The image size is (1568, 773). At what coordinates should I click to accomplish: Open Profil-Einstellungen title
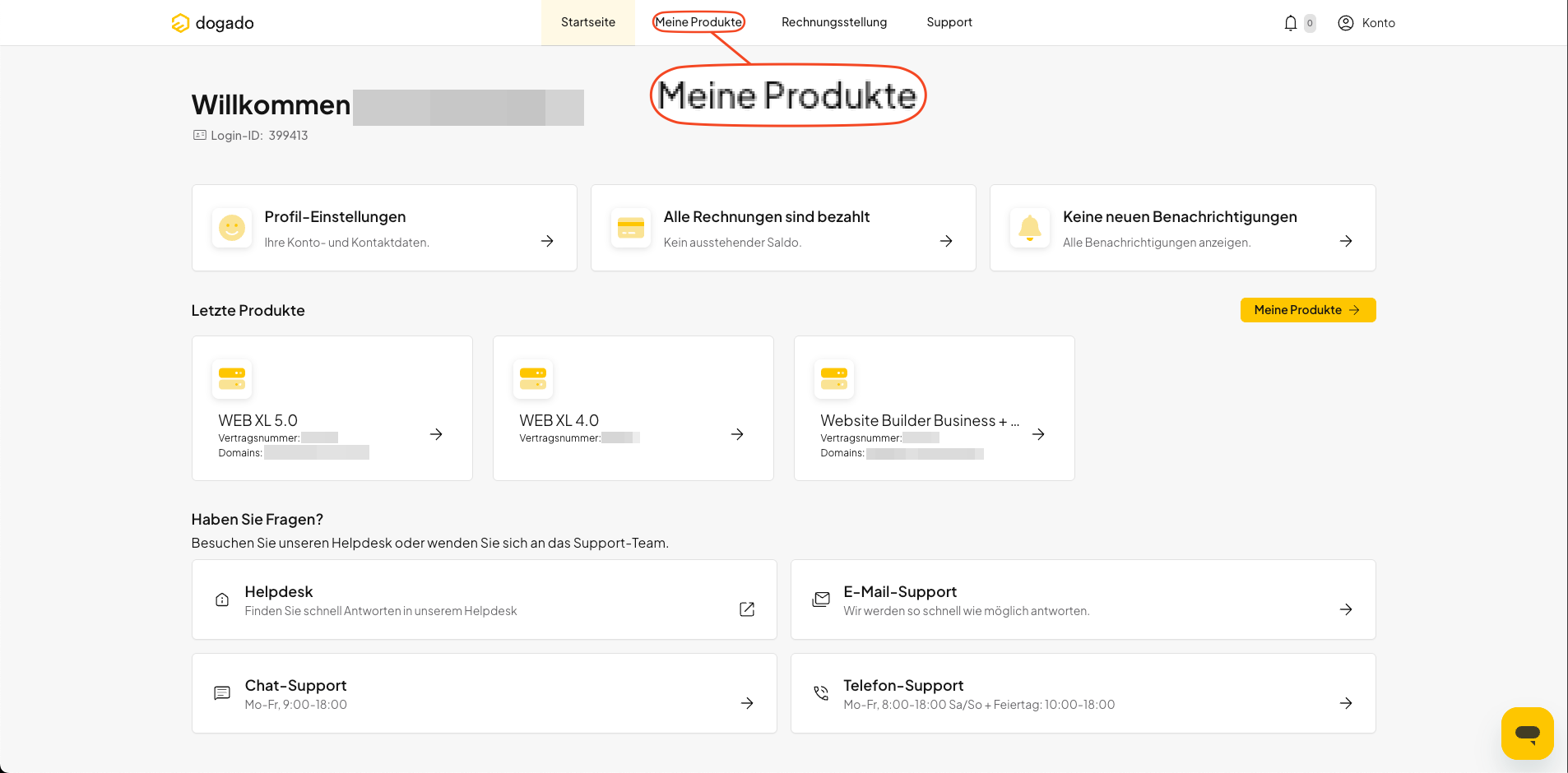pos(335,217)
